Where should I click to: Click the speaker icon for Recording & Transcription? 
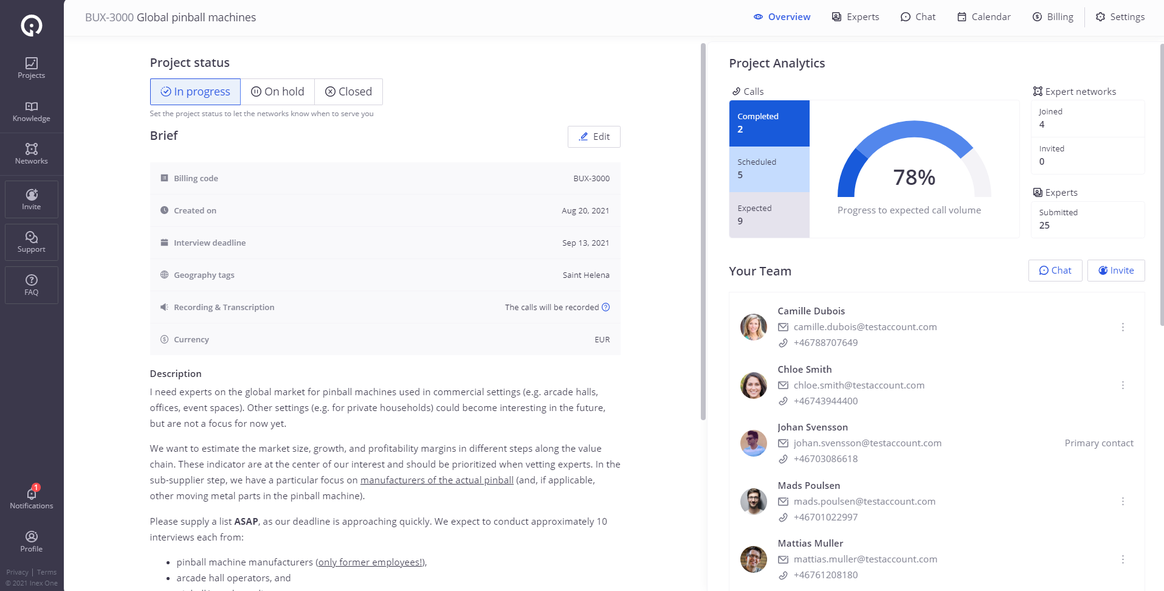[x=164, y=307]
